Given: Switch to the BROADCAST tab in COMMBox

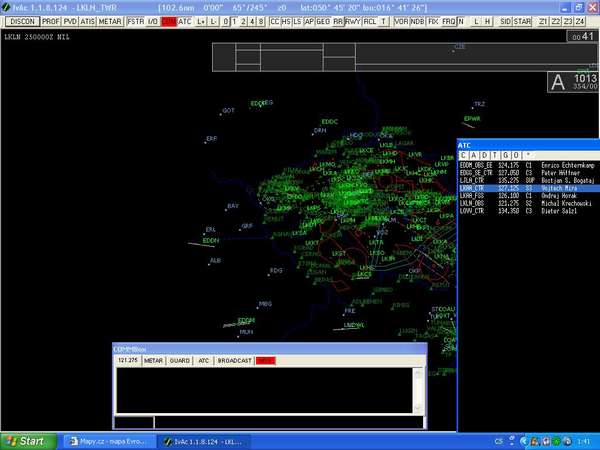Looking at the screenshot, I should click(235, 360).
